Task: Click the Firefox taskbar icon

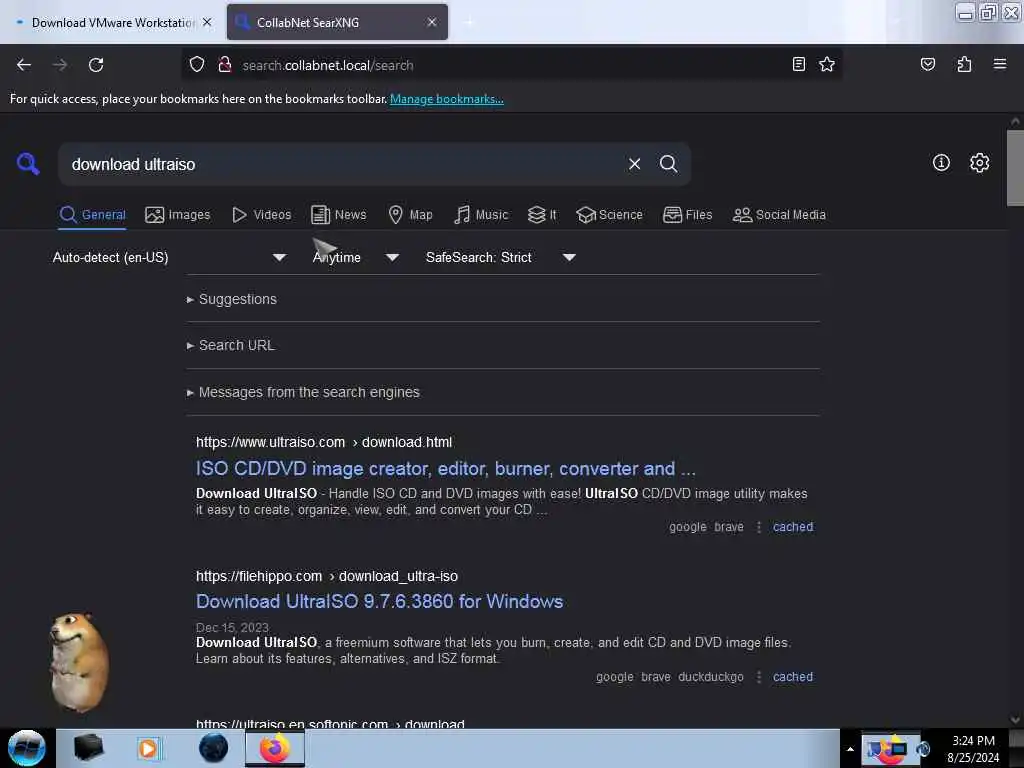Action: coord(275,748)
